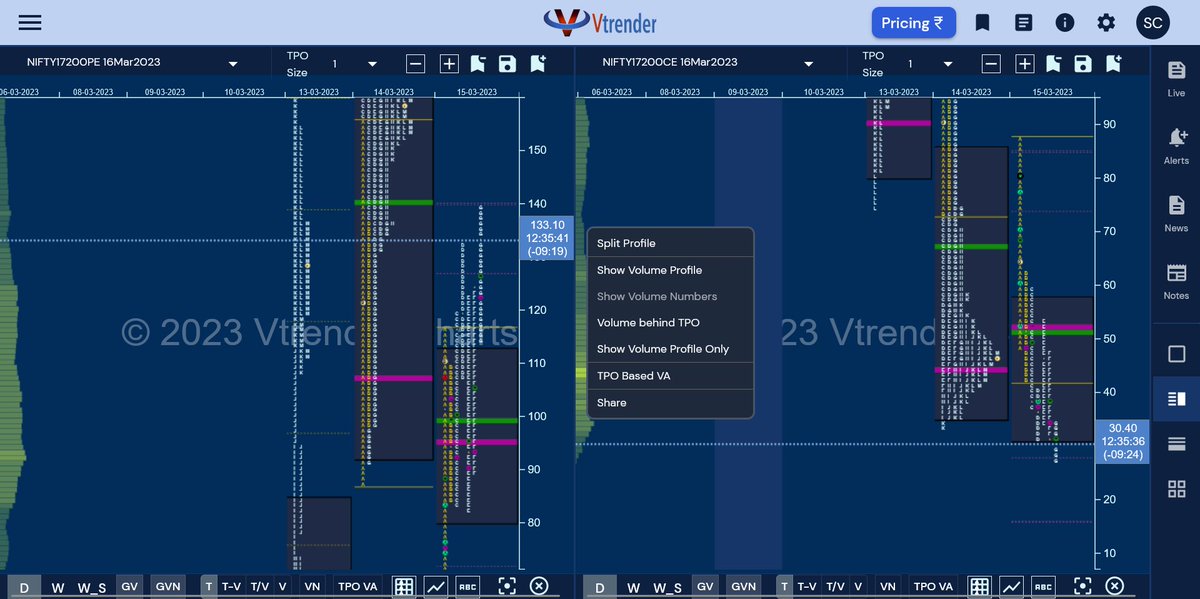Decrease TPO size in left chart
Image resolution: width=1200 pixels, height=599 pixels.
click(416, 64)
